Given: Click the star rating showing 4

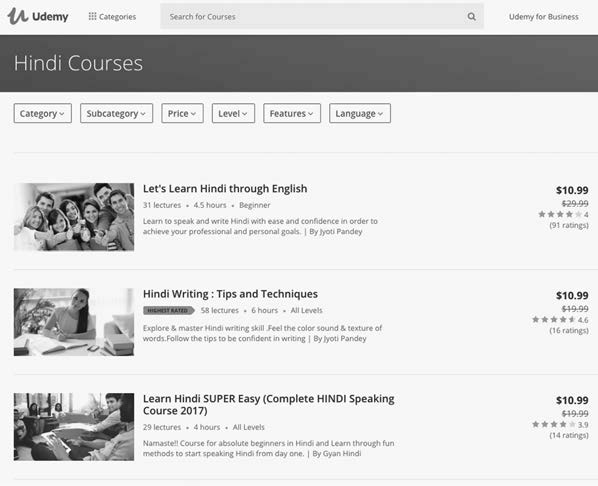Looking at the screenshot, I should pyautogui.click(x=563, y=214).
